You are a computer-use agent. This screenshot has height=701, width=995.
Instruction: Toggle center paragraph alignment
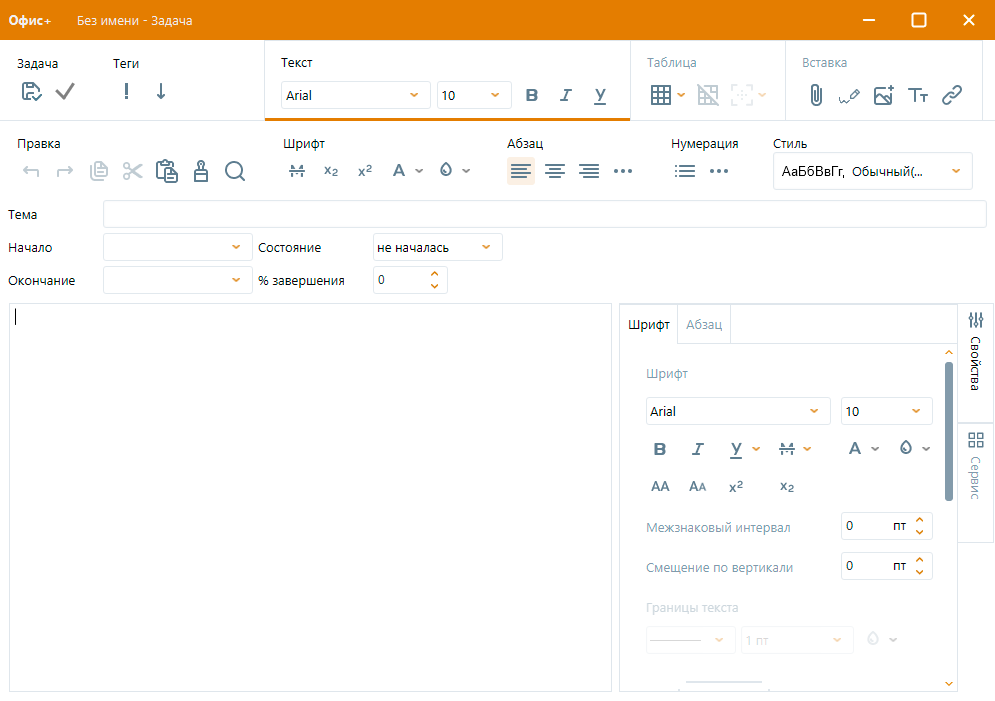[555, 171]
